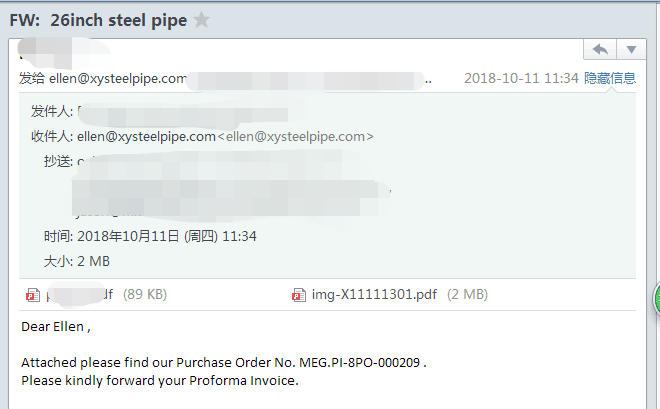Click the MEG.PI-8PO-000209 order number text
The width and height of the screenshot is (660, 409).
(359, 363)
